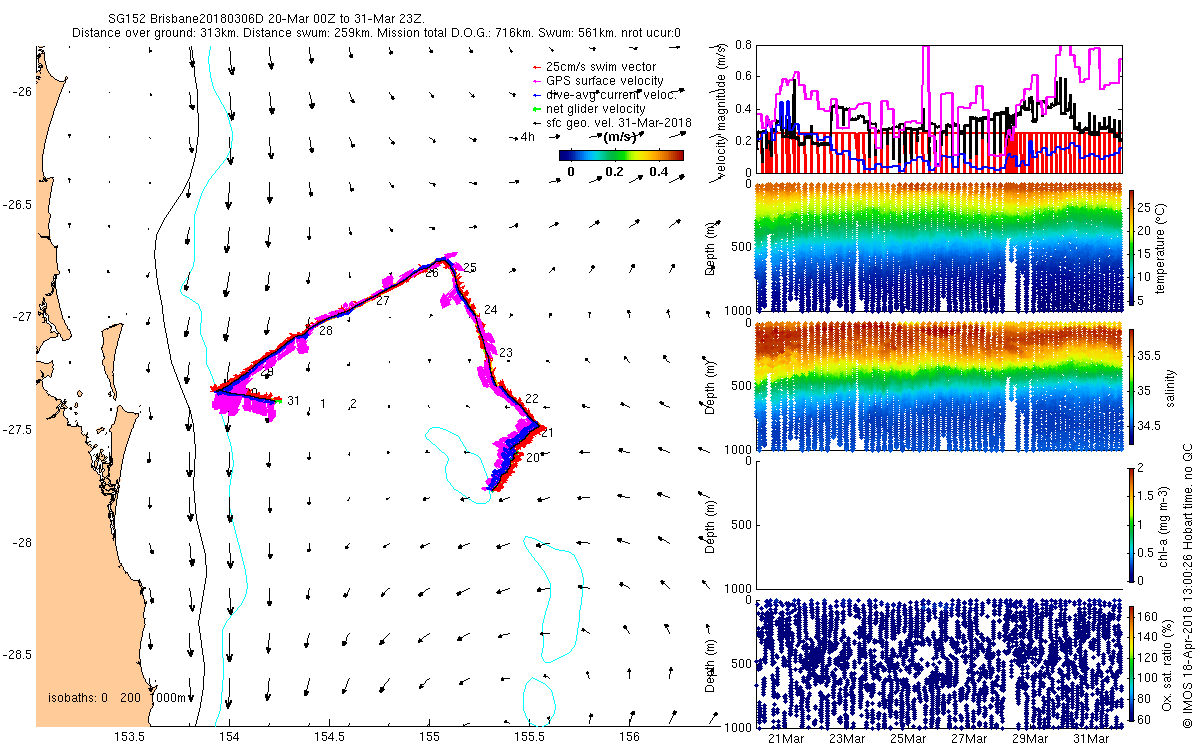1200x750 pixels.
Task: Click the '-28.5' latitude tick label
Action: 19,655
